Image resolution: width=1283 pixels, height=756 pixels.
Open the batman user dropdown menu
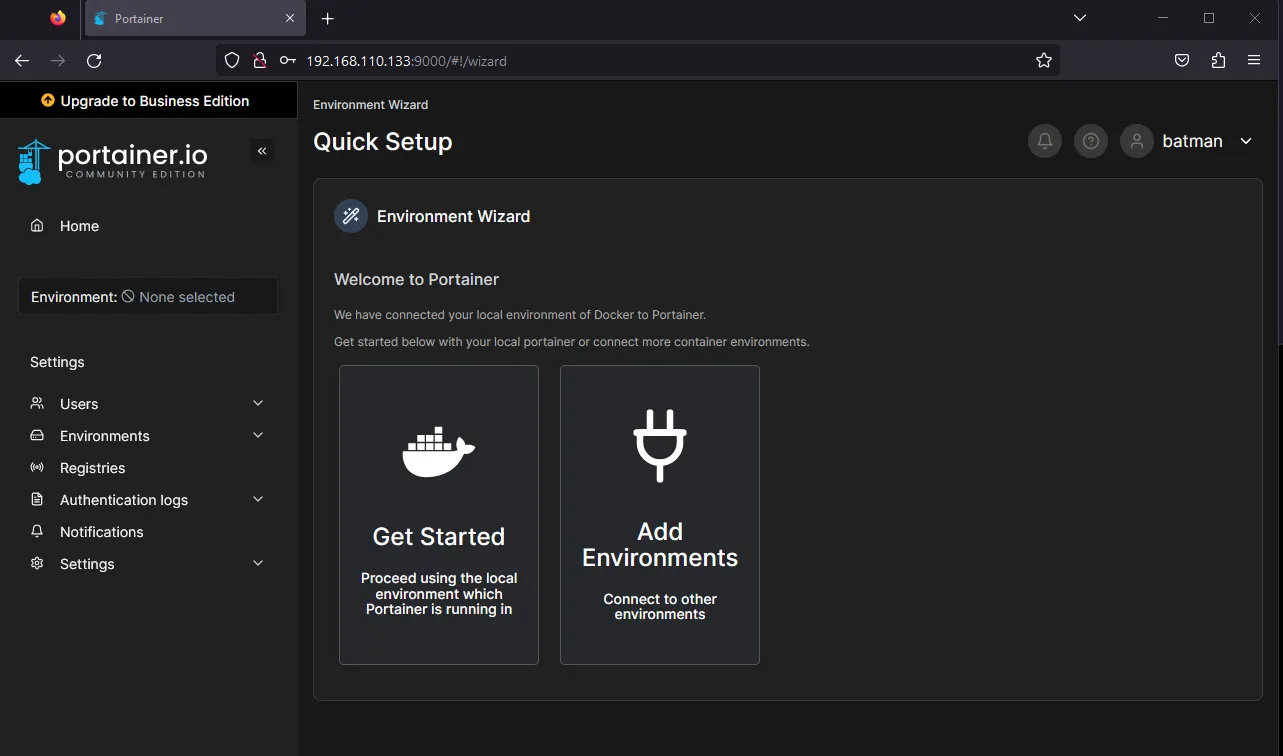[x=1246, y=141]
